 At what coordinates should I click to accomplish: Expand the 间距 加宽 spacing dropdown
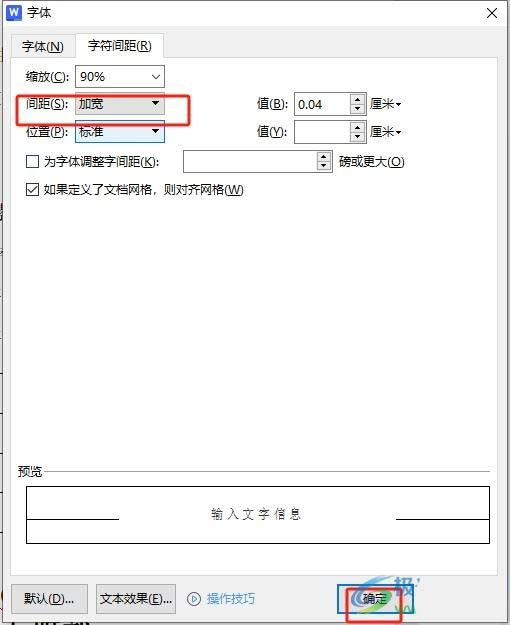(120, 104)
